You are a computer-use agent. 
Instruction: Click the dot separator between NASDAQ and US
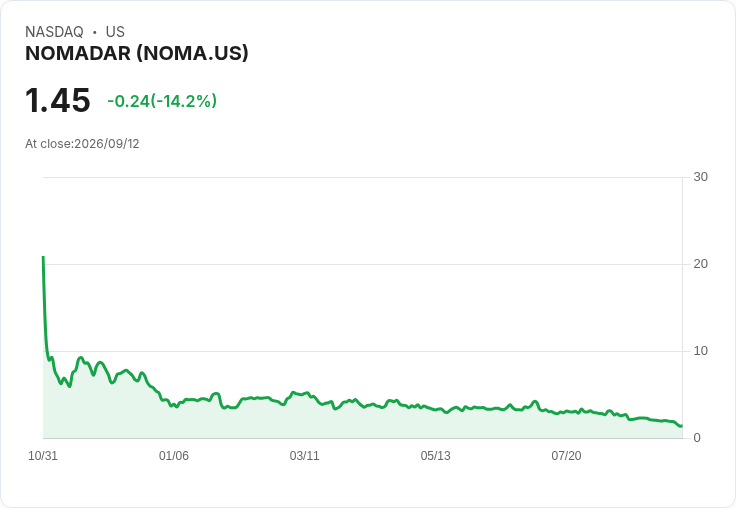coord(95,32)
